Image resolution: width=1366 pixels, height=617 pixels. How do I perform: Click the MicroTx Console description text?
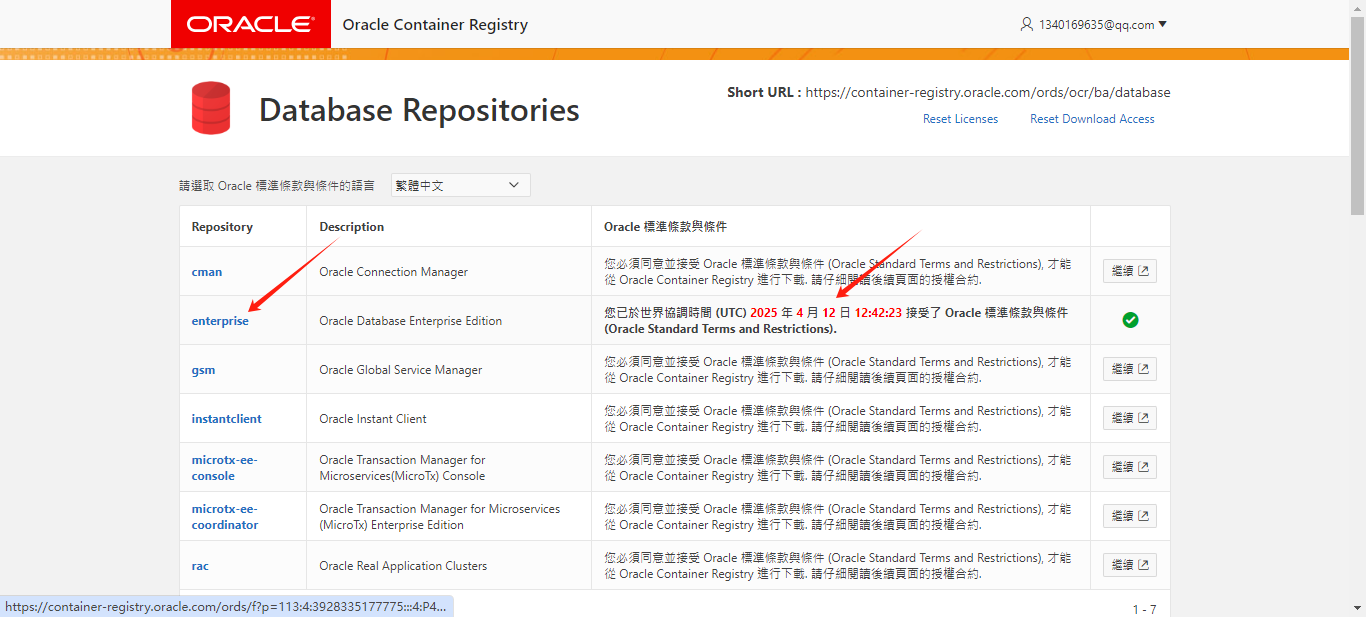pos(403,468)
